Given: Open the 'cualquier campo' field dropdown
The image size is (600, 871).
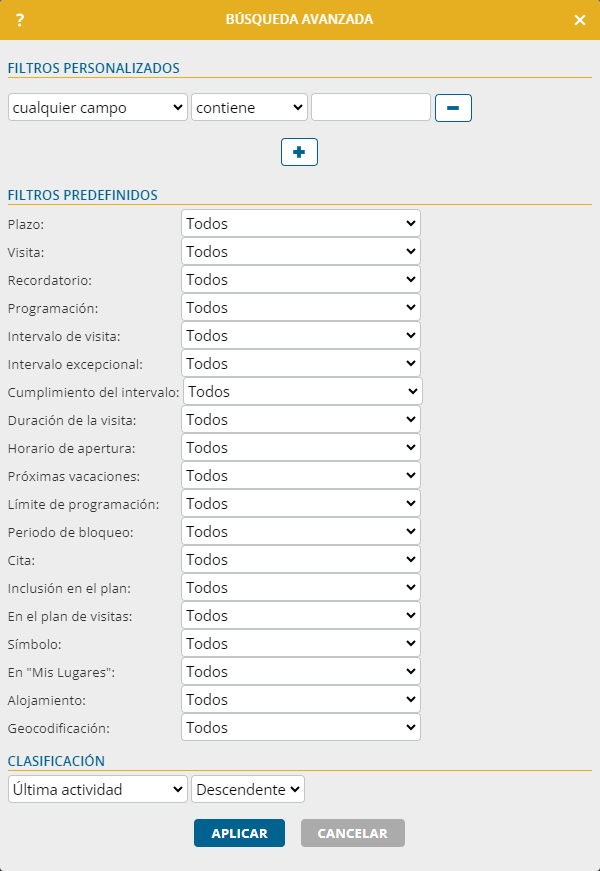Looking at the screenshot, I should 98,107.
